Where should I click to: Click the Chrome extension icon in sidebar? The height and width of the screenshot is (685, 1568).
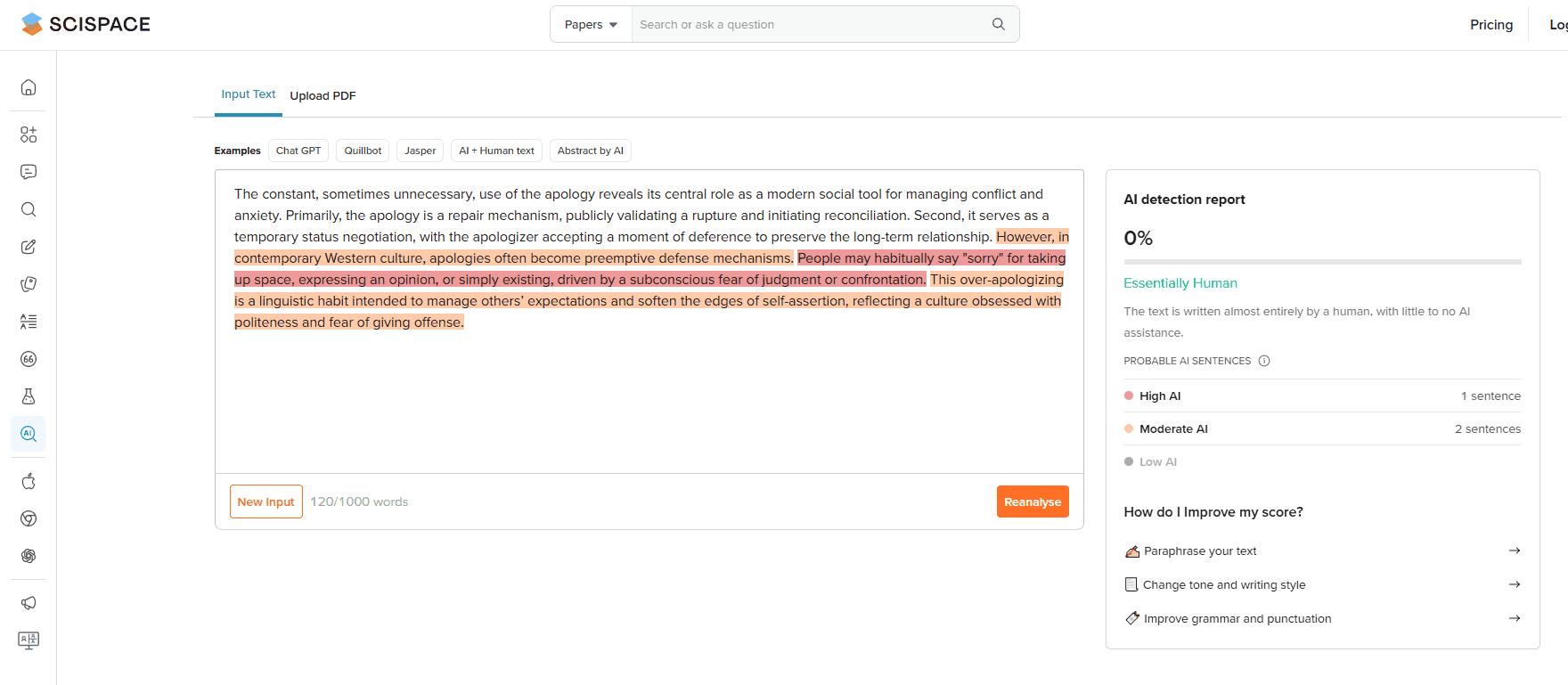click(29, 518)
